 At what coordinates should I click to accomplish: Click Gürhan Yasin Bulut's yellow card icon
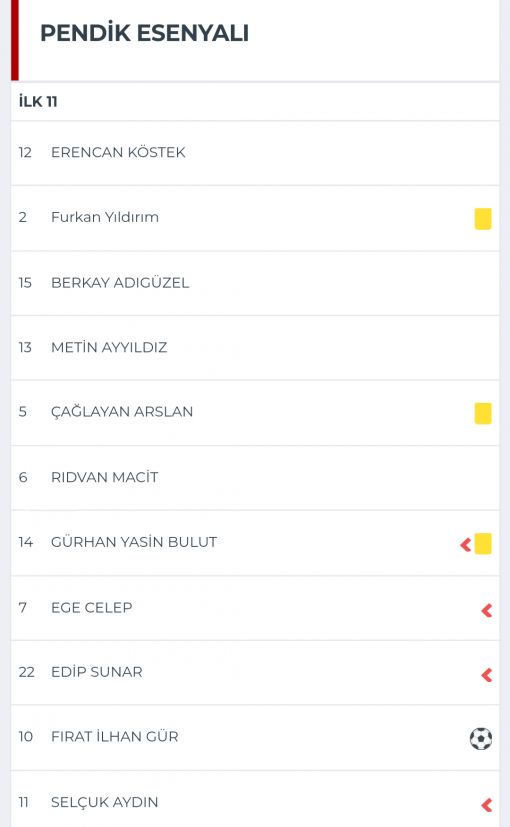(x=483, y=543)
